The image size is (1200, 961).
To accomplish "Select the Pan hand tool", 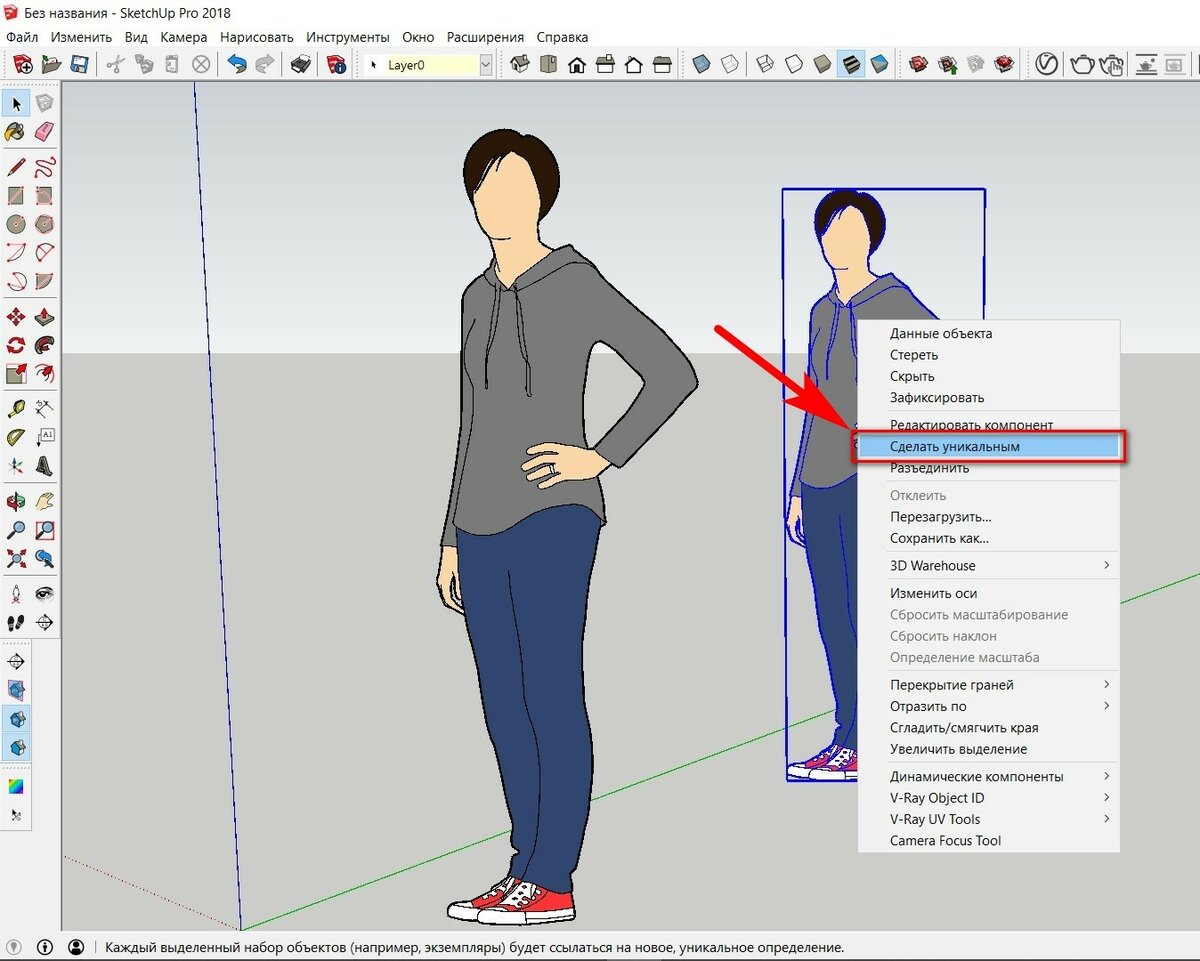I will tap(45, 501).
